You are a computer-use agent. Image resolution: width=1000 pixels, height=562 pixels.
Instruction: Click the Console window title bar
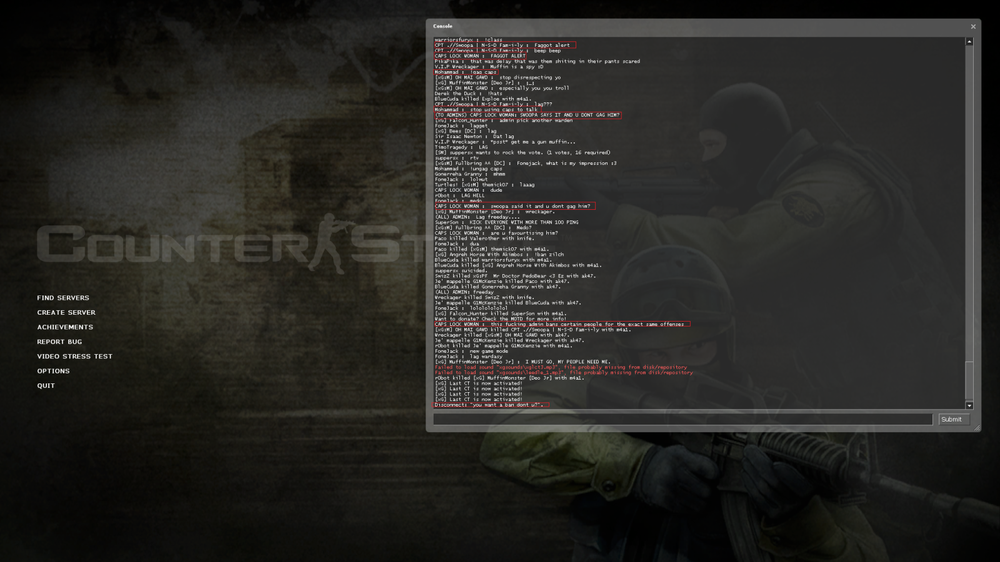click(698, 26)
